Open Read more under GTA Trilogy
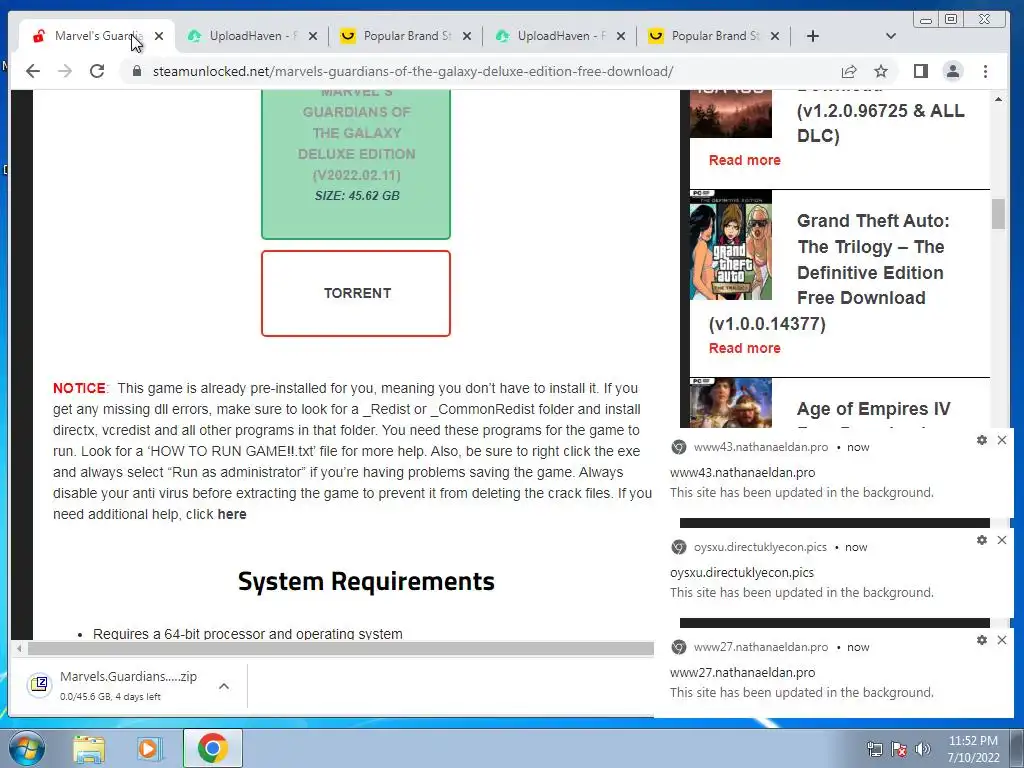1024x768 pixels. [x=744, y=348]
